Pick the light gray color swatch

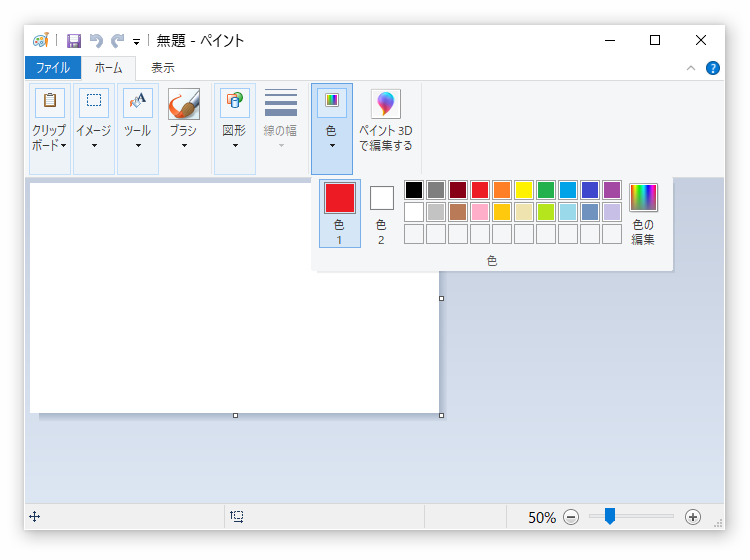[436, 212]
